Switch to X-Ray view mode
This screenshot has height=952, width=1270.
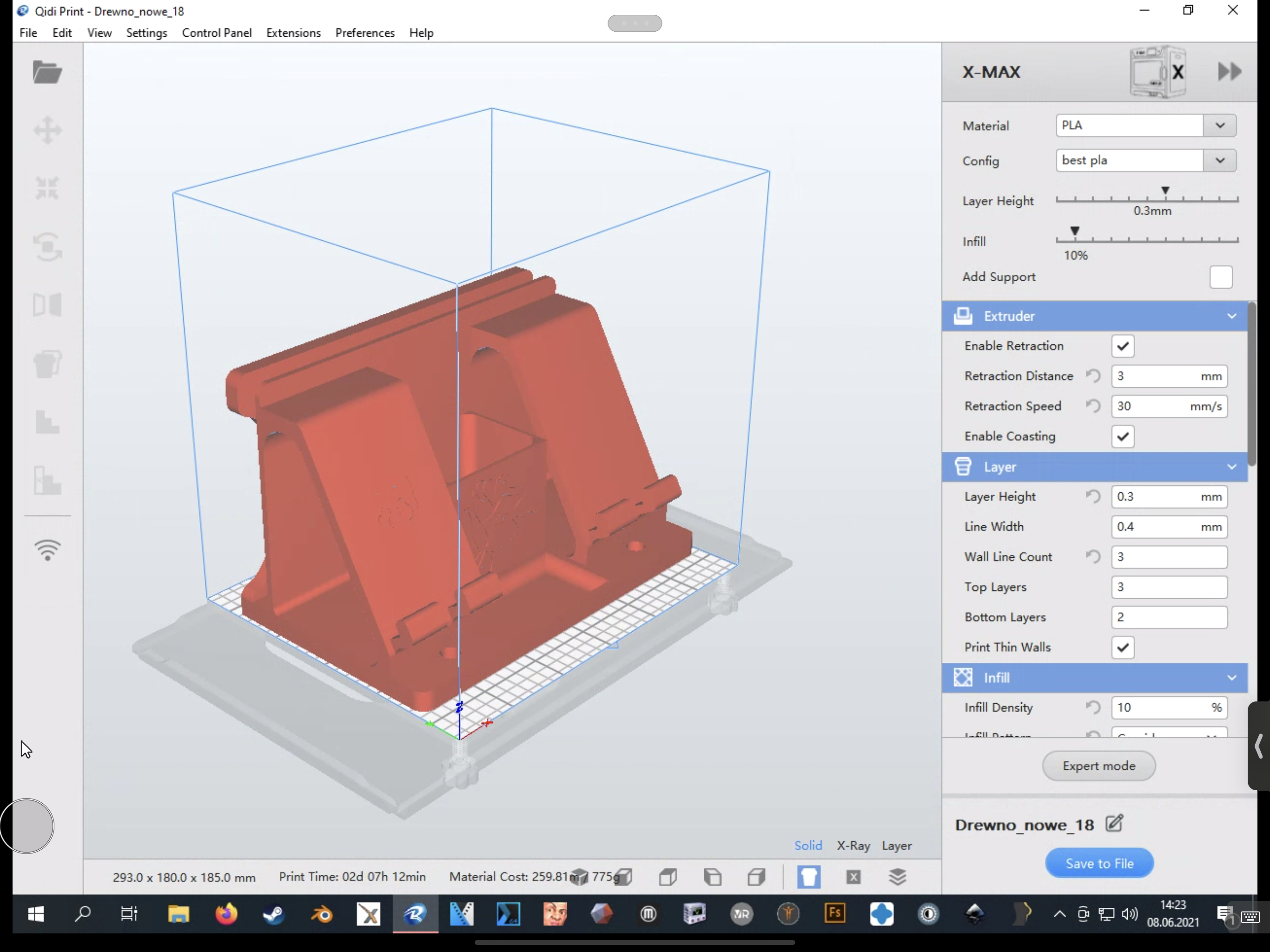coord(853,846)
